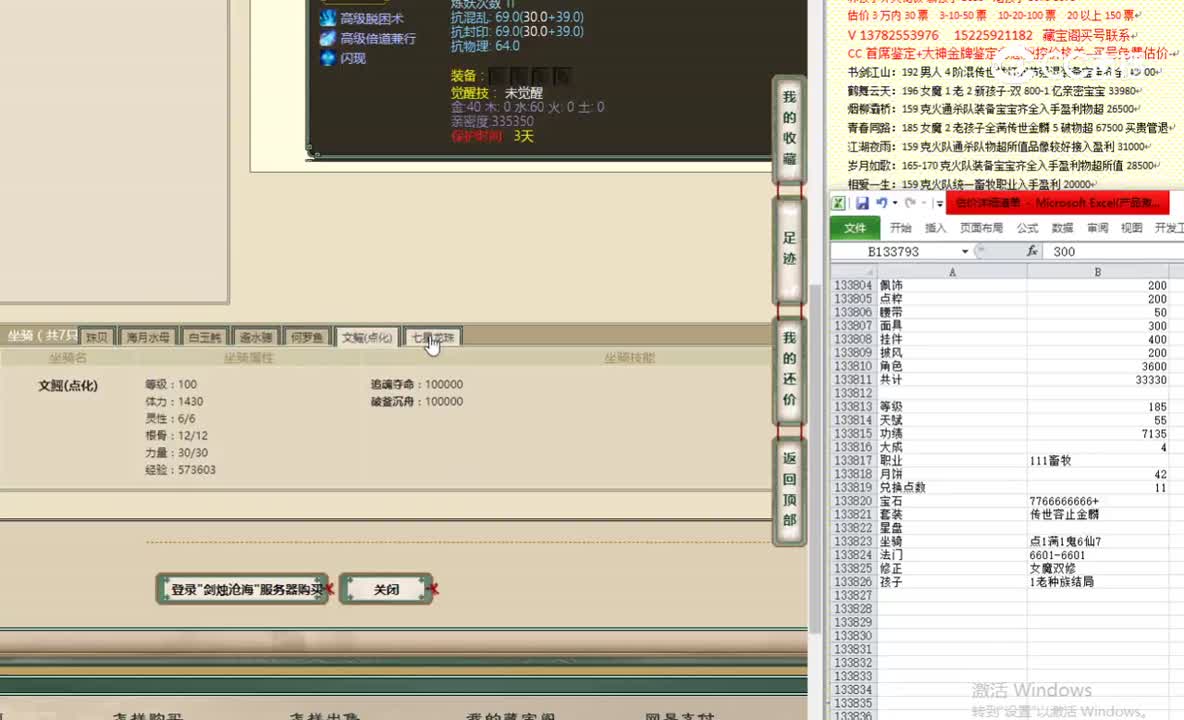Open the 页面布局 ribbon tab
The width and height of the screenshot is (1184, 720).
981,228
